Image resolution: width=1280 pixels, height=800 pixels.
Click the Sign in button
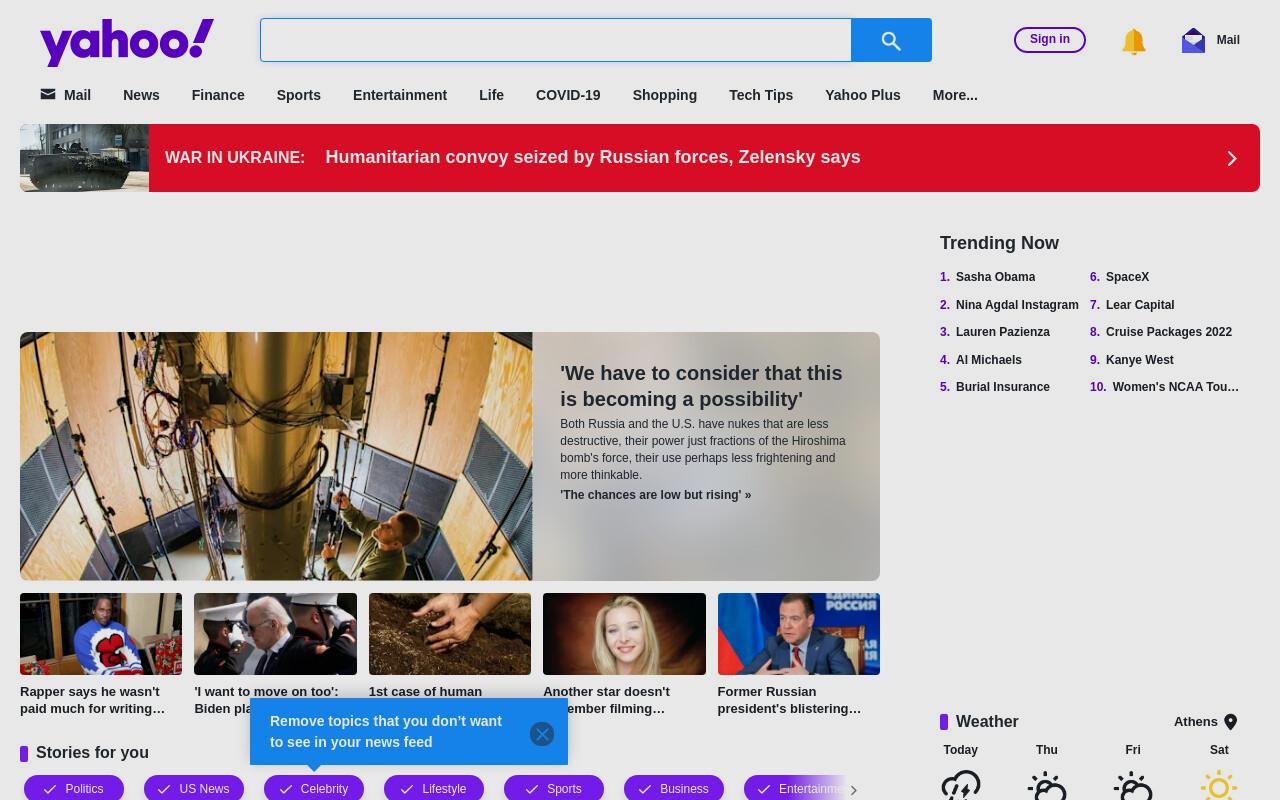pos(1050,39)
